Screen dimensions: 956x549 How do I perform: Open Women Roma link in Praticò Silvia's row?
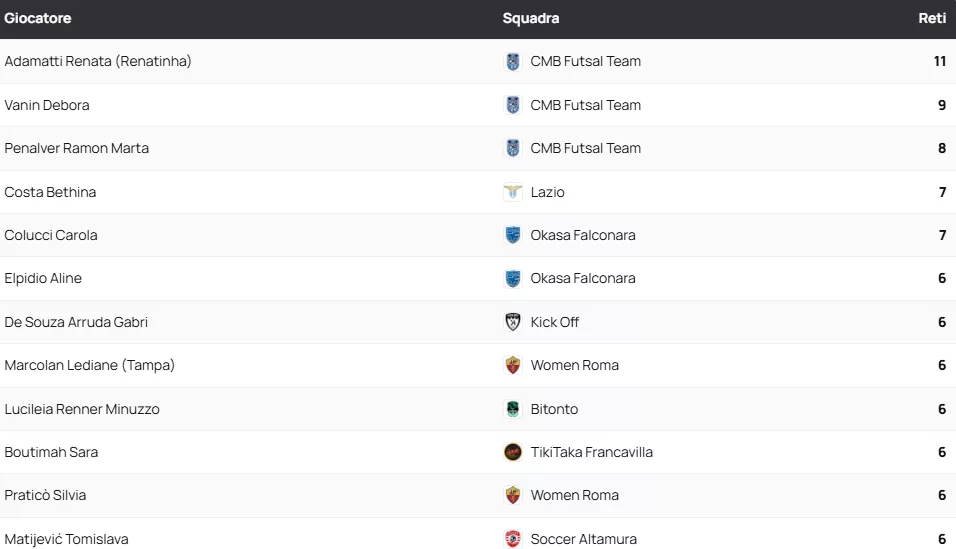575,495
